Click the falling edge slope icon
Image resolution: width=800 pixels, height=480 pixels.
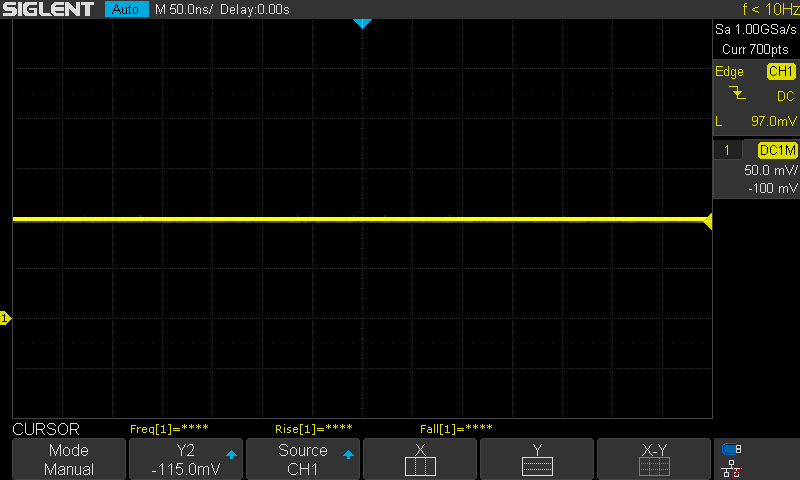737,93
